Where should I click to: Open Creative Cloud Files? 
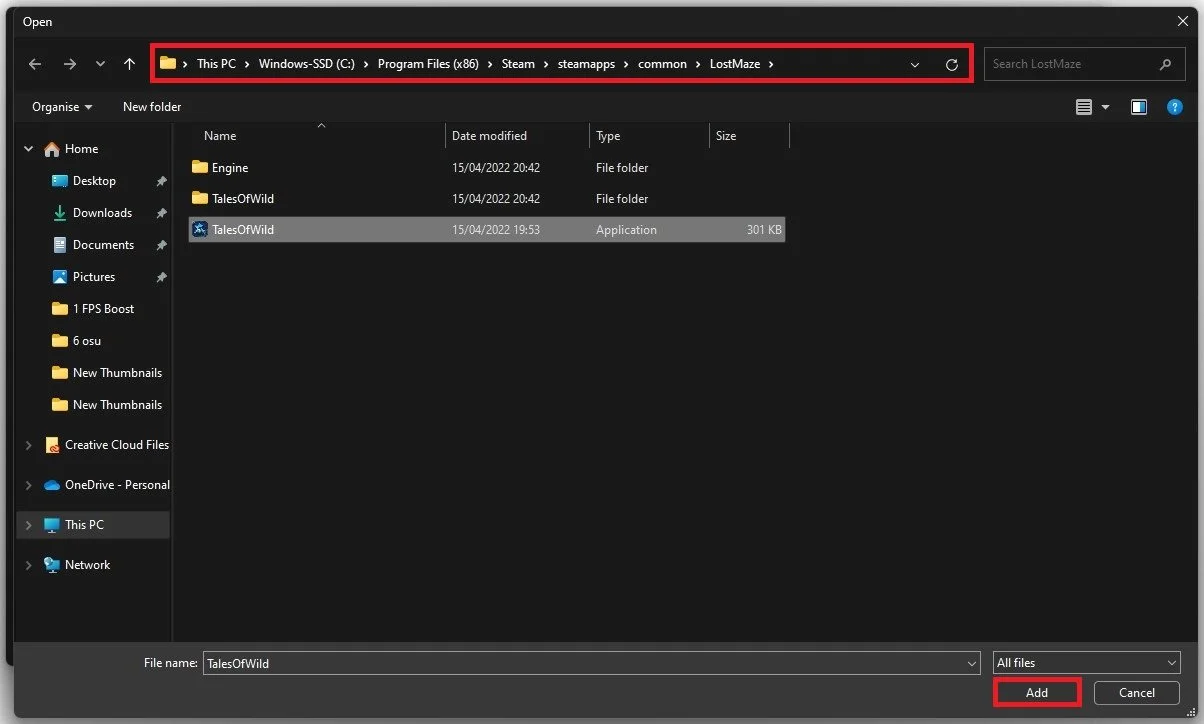[x=117, y=445]
